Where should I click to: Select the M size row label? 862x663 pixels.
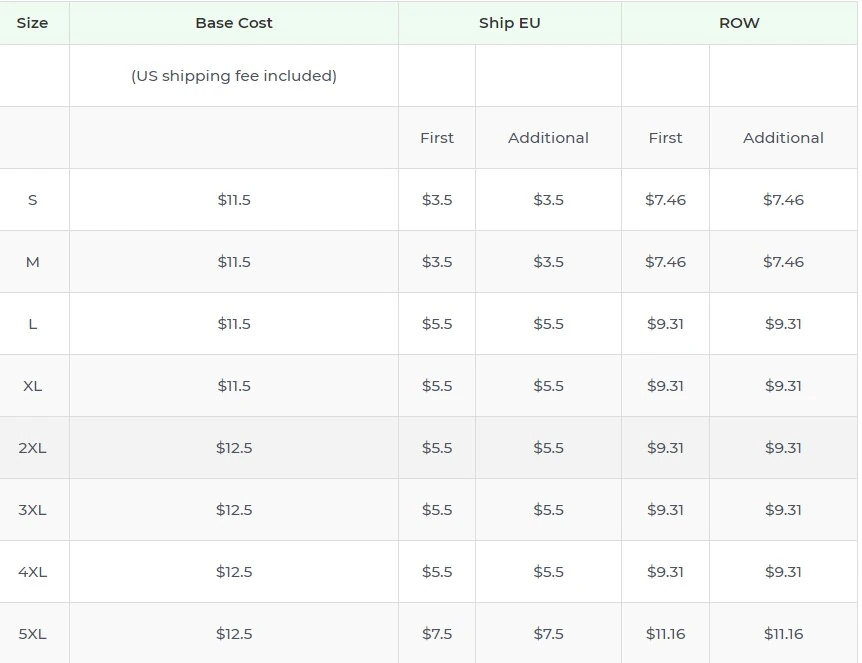point(34,261)
